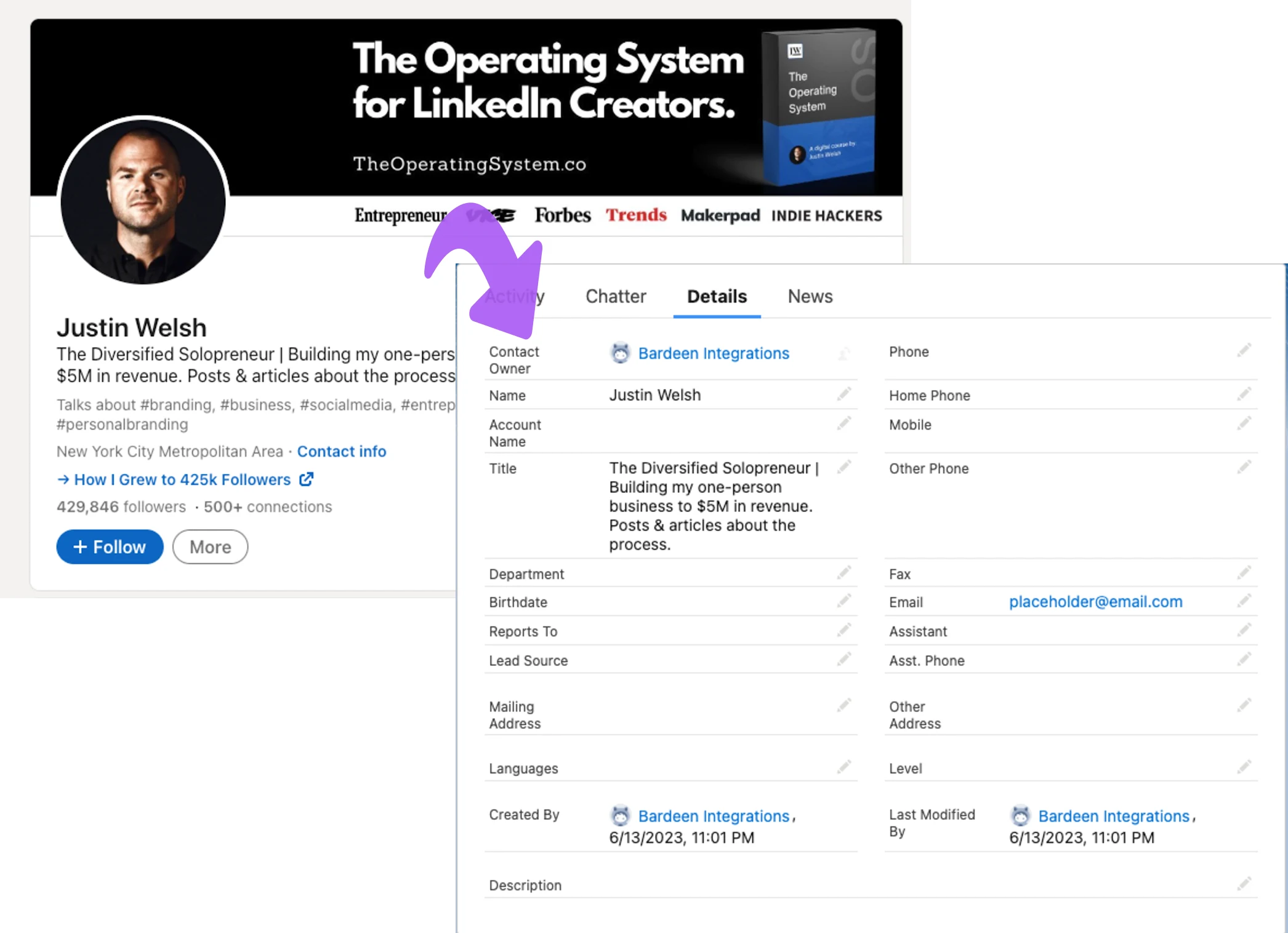1288x933 pixels.
Task: Edit the Title field pencil icon
Action: click(843, 466)
